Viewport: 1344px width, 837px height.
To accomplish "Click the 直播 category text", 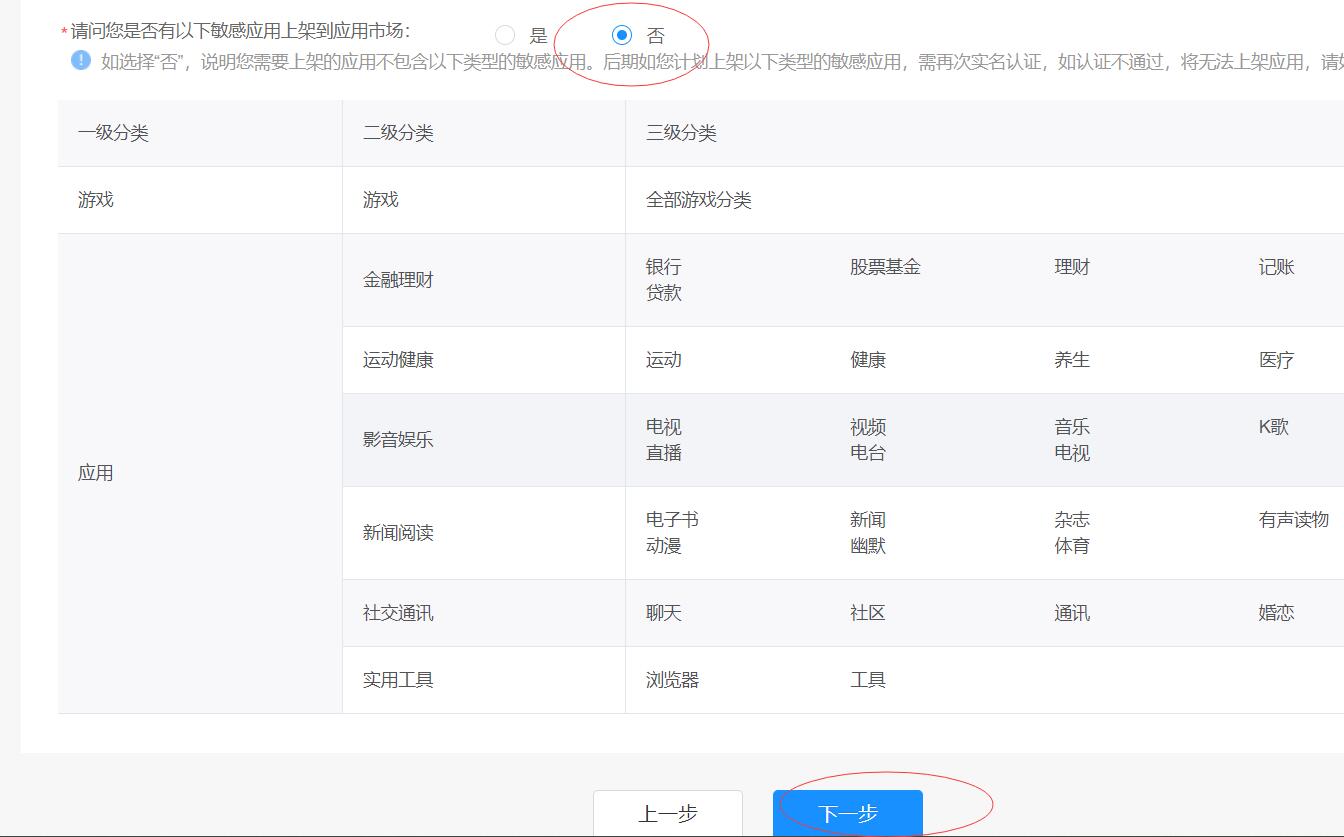I will tap(664, 453).
